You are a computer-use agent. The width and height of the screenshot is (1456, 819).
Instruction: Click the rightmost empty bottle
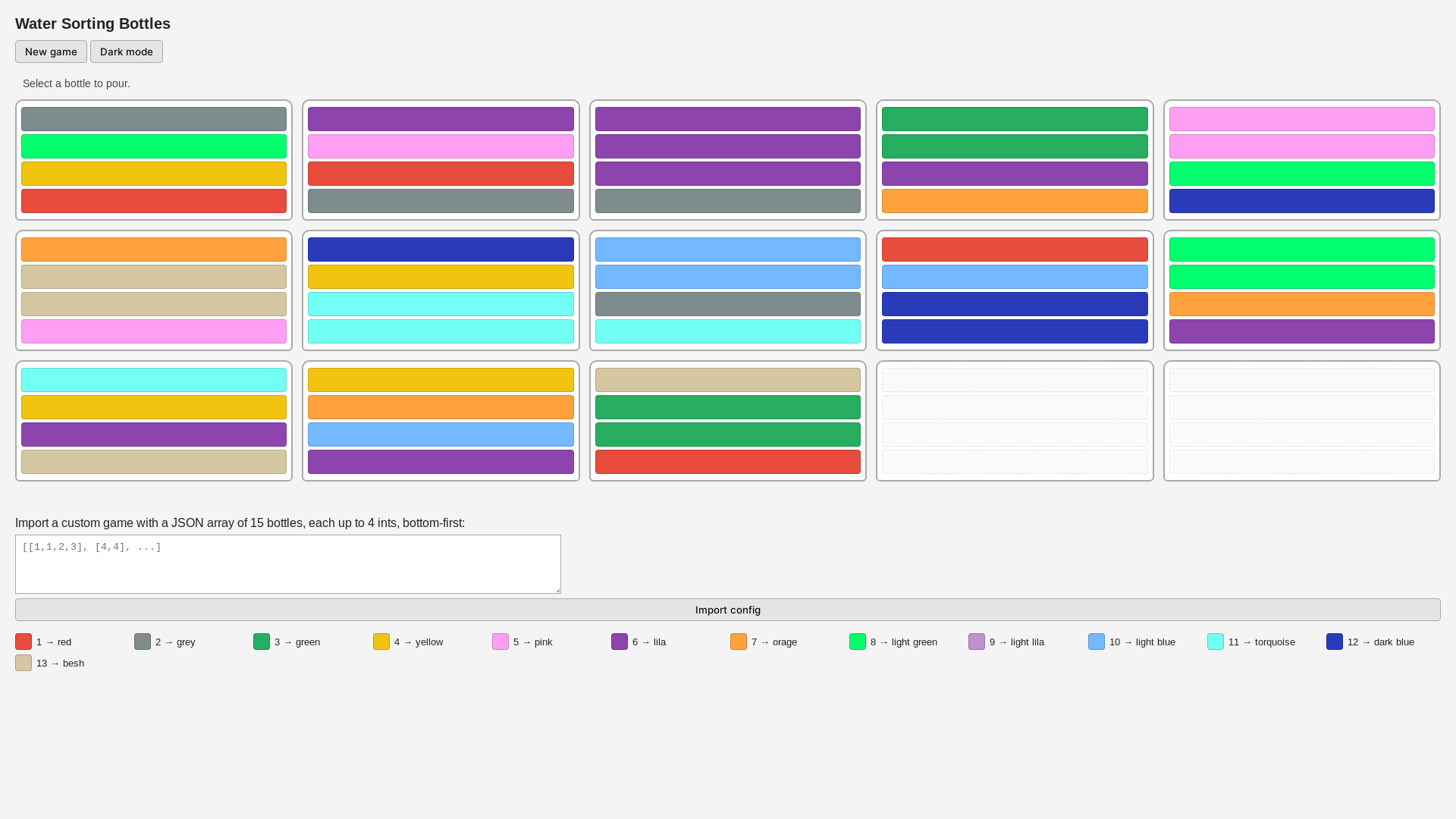[x=1301, y=421]
